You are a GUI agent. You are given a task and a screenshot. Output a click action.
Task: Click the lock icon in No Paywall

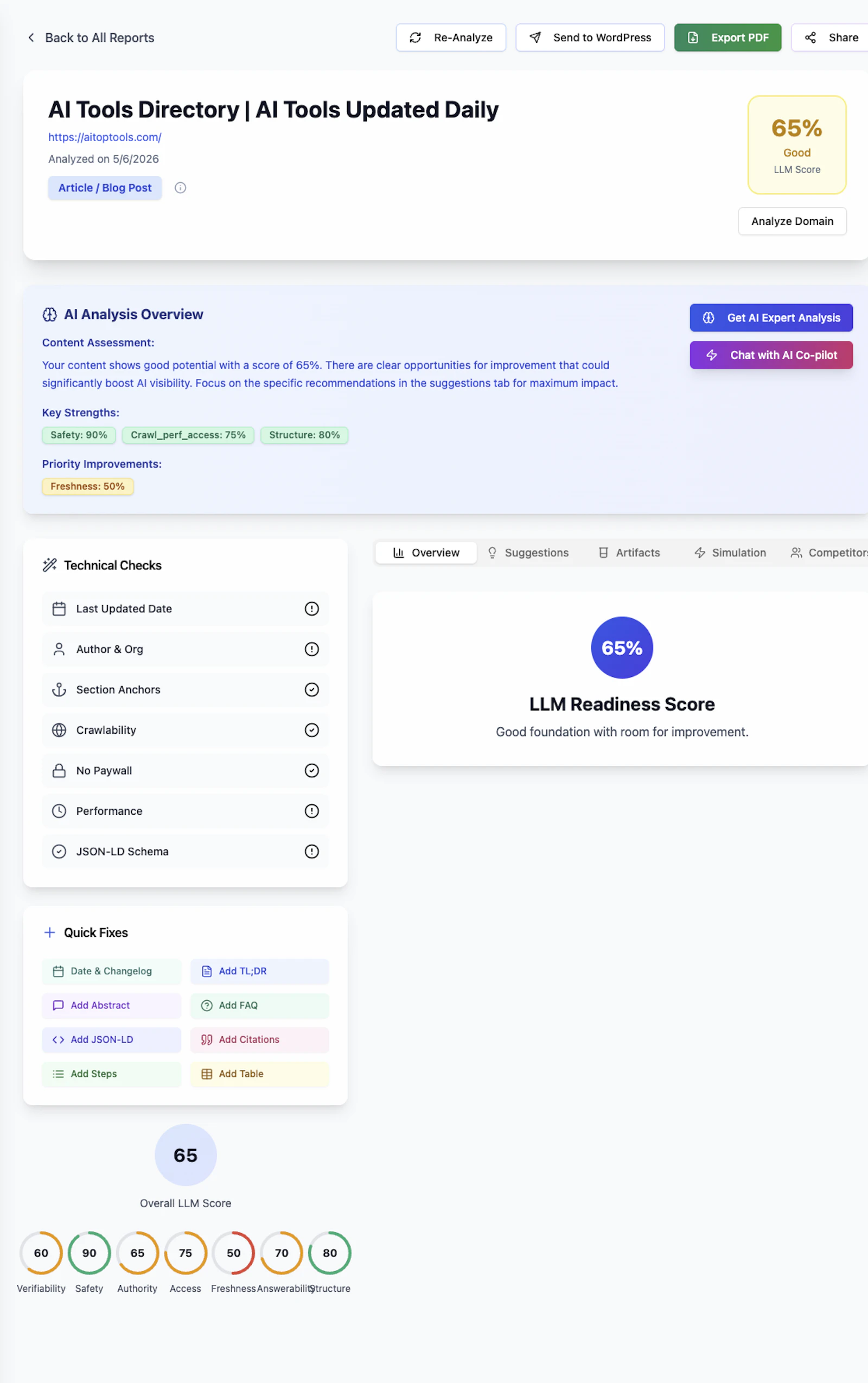click(x=59, y=770)
